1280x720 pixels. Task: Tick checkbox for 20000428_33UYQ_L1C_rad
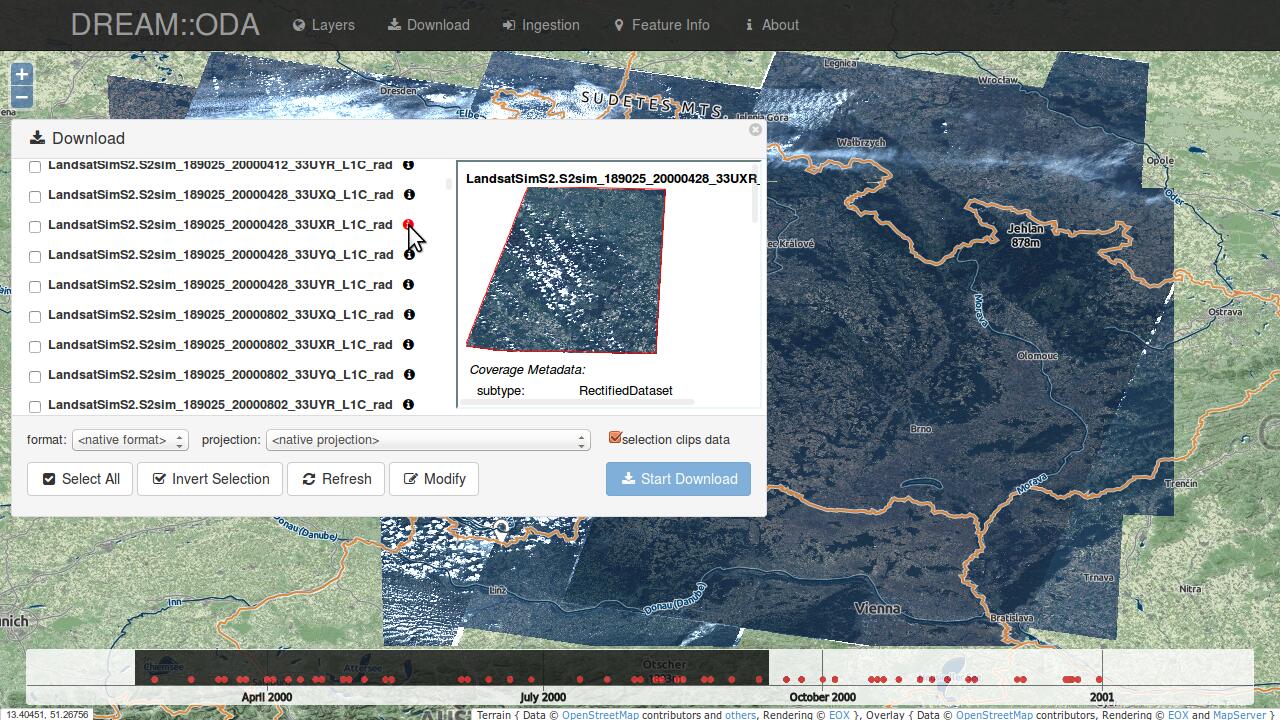(x=35, y=256)
